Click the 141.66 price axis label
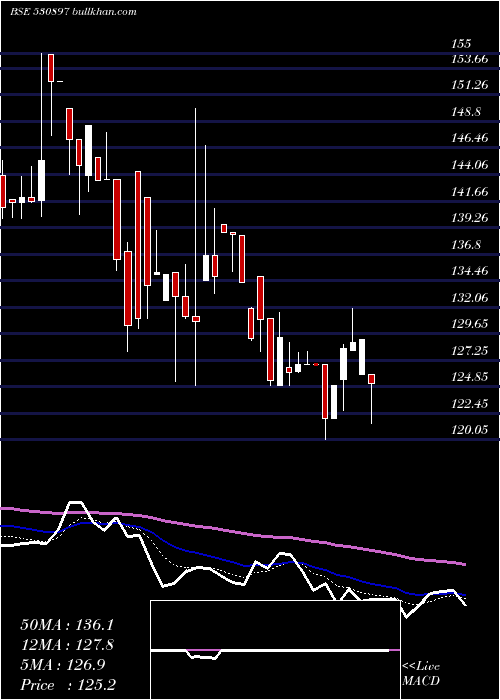500x700 pixels. click(x=470, y=192)
